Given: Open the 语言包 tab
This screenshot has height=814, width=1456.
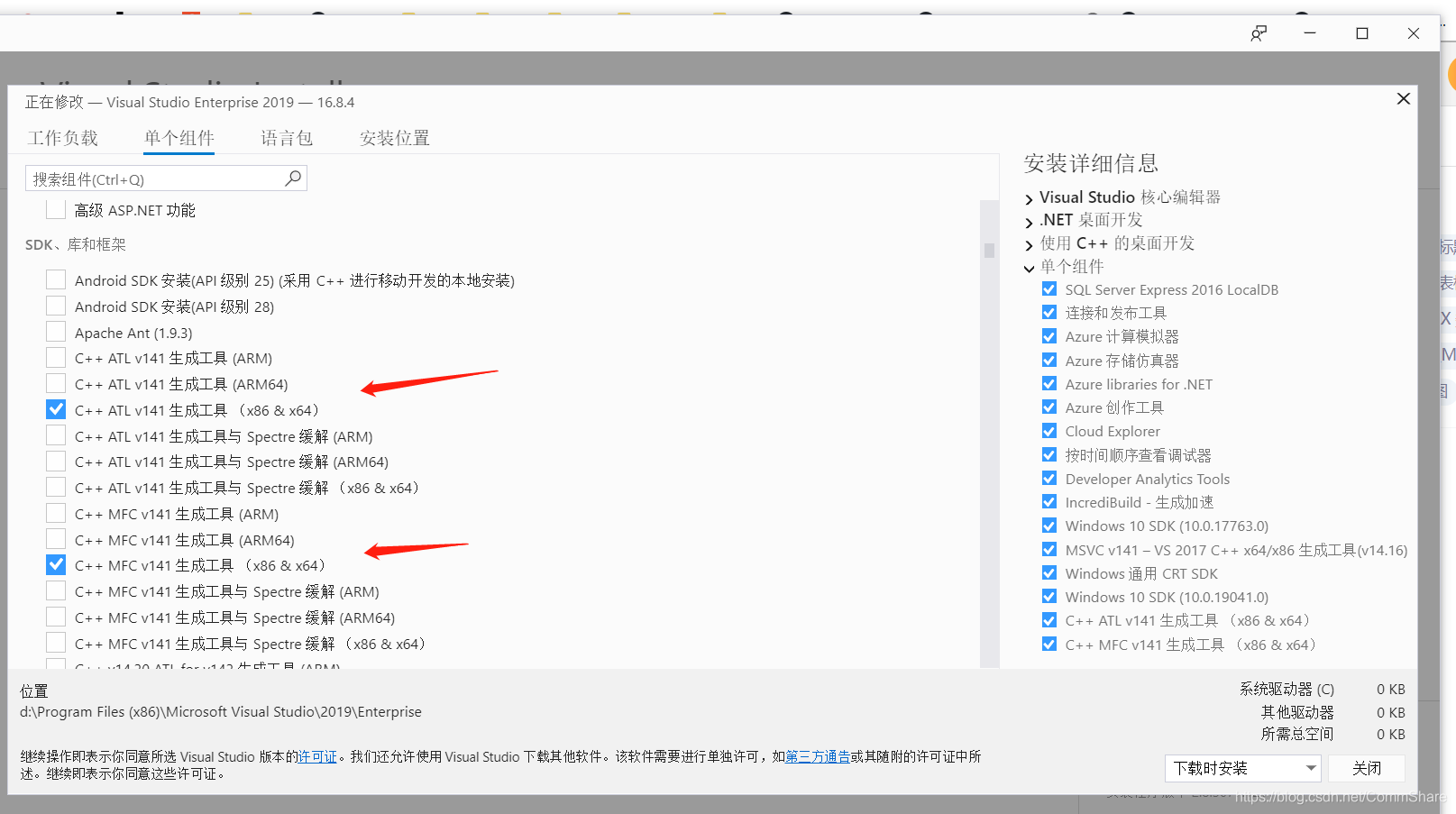Looking at the screenshot, I should click(287, 138).
